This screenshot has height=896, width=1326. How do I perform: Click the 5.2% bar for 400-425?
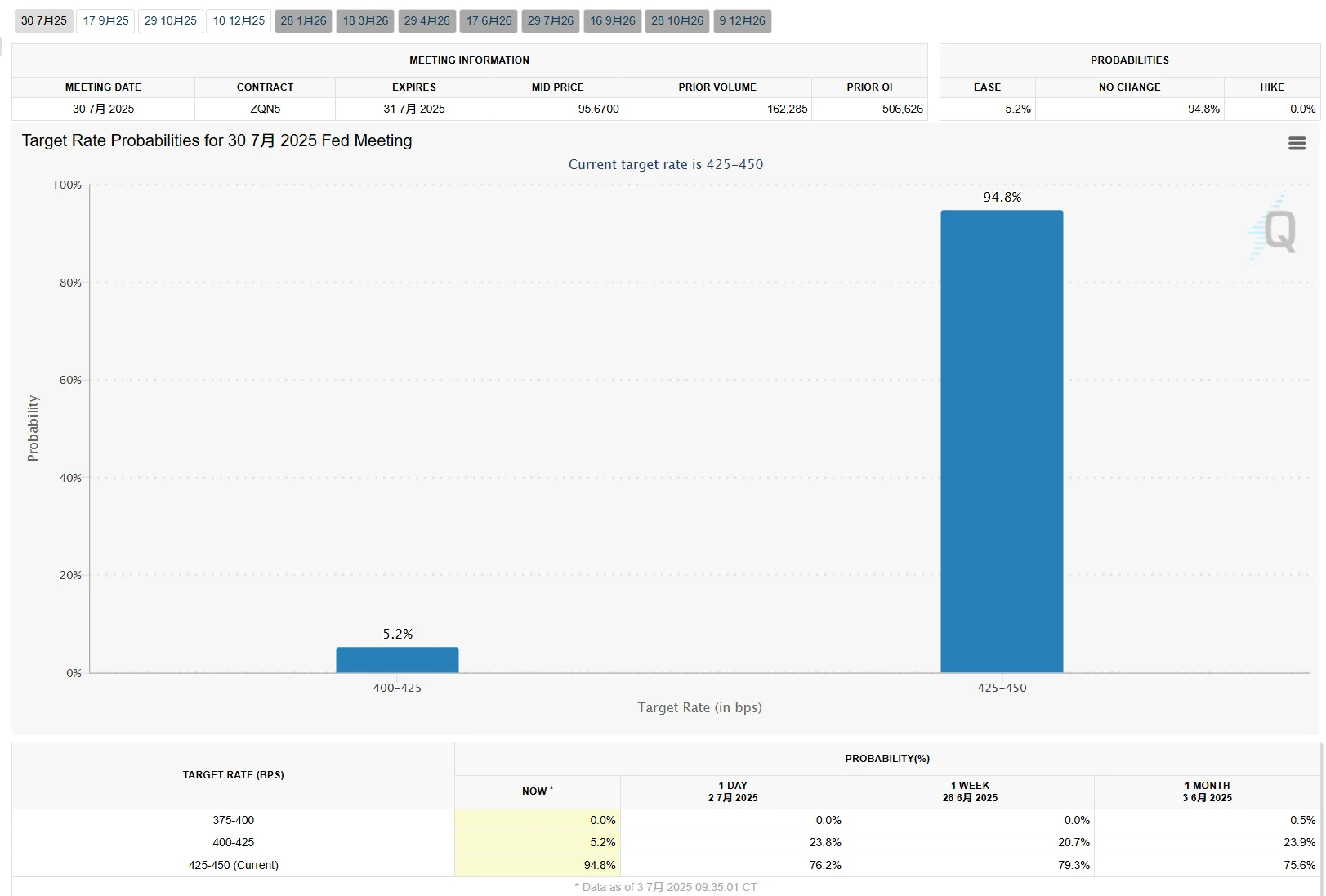click(x=397, y=660)
